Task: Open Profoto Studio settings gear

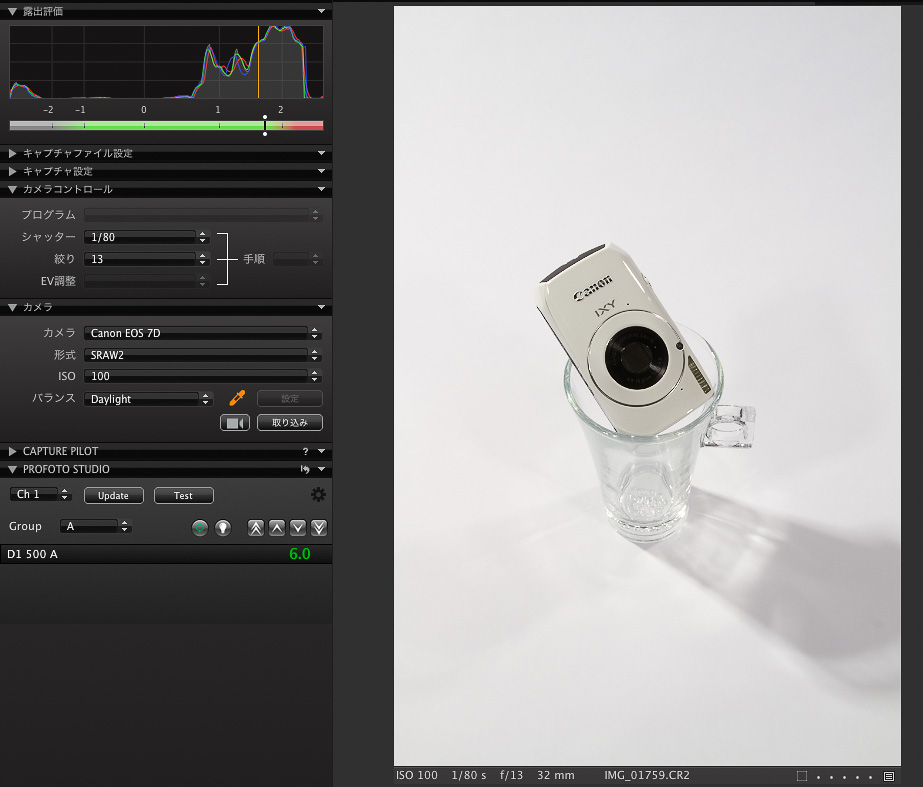Action: click(x=318, y=495)
